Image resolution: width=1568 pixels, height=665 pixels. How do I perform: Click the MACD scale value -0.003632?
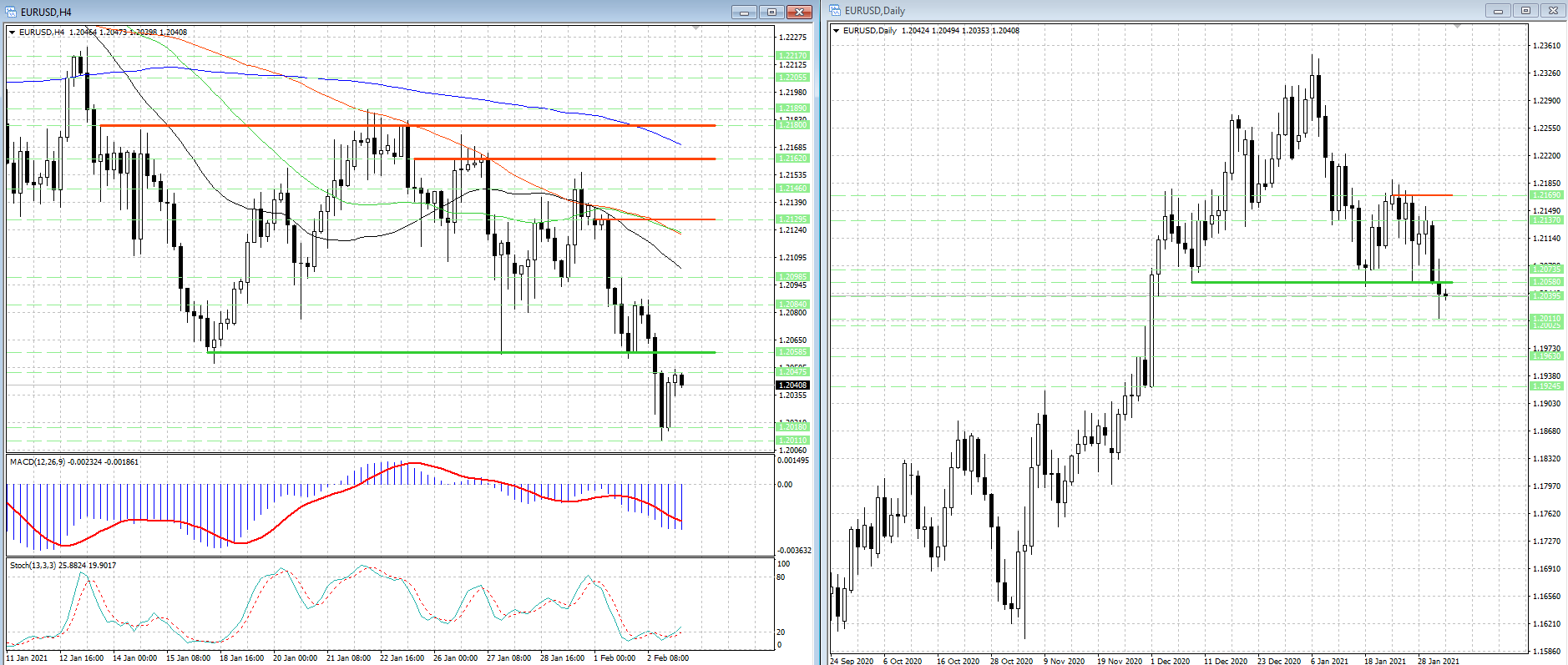[794, 551]
